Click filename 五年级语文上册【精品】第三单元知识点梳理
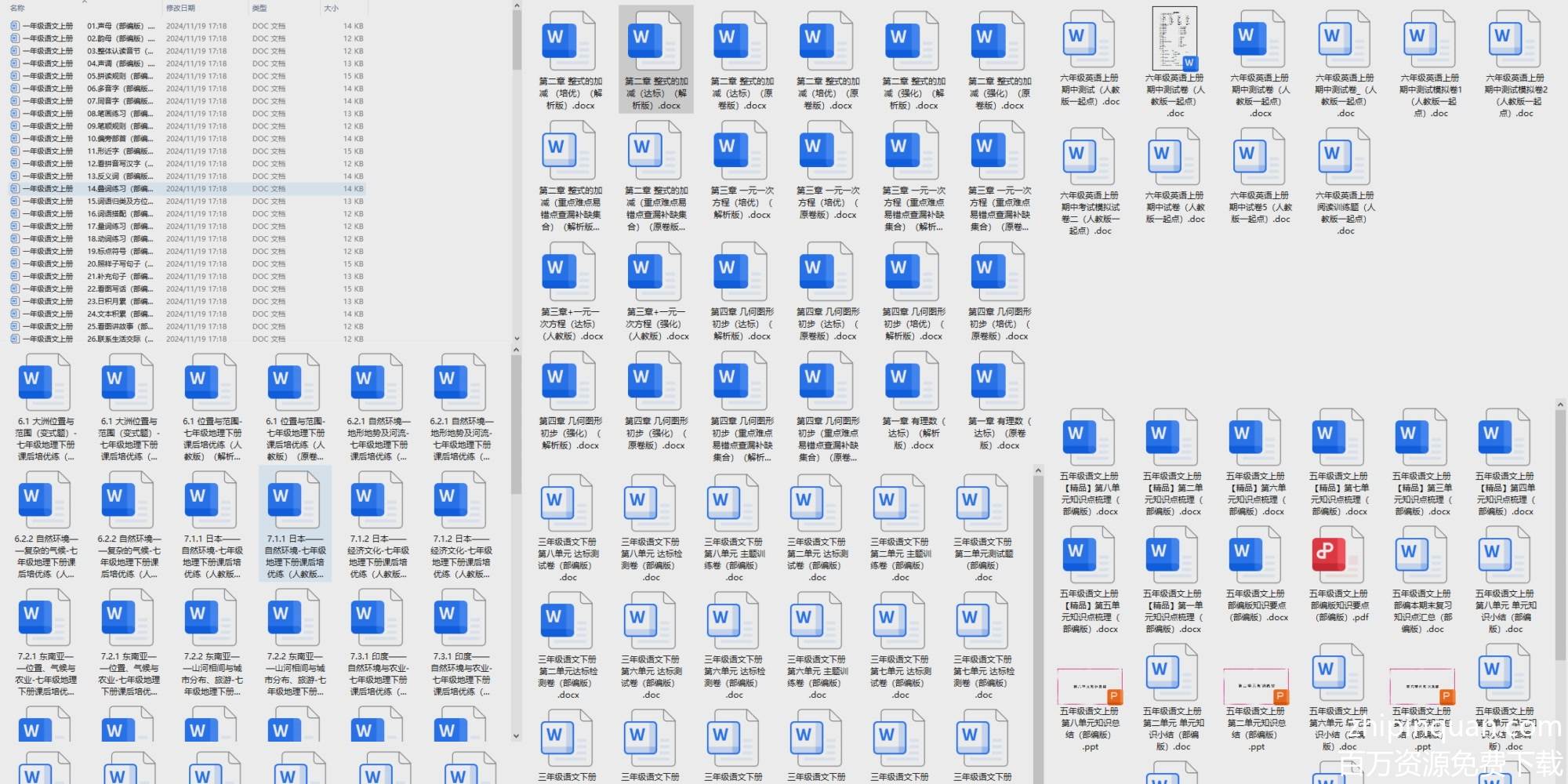The image size is (1568, 784). click(x=1421, y=494)
